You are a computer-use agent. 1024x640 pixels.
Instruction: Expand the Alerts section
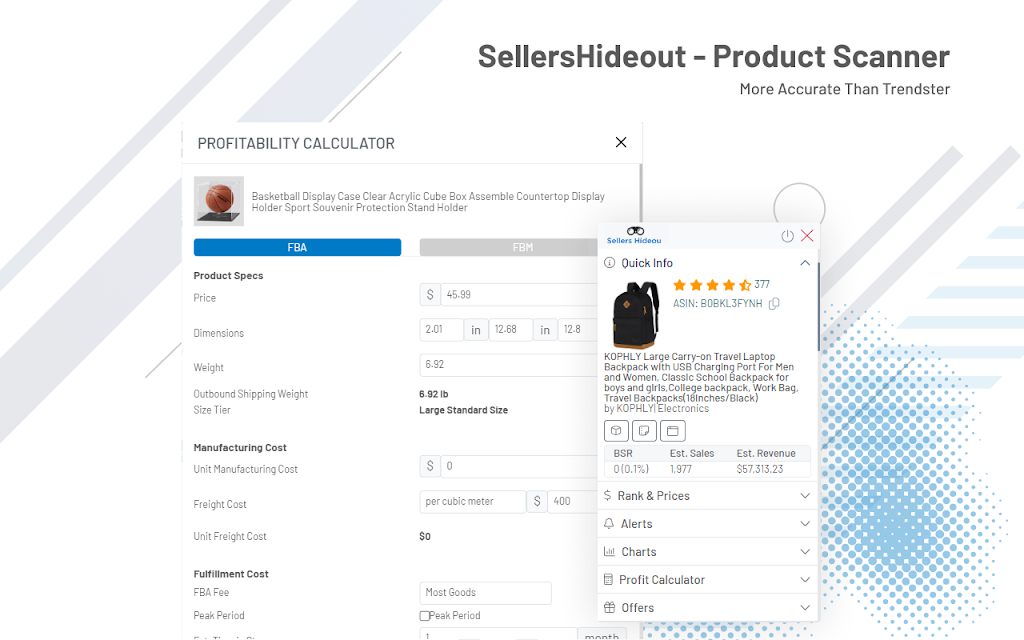pos(708,524)
